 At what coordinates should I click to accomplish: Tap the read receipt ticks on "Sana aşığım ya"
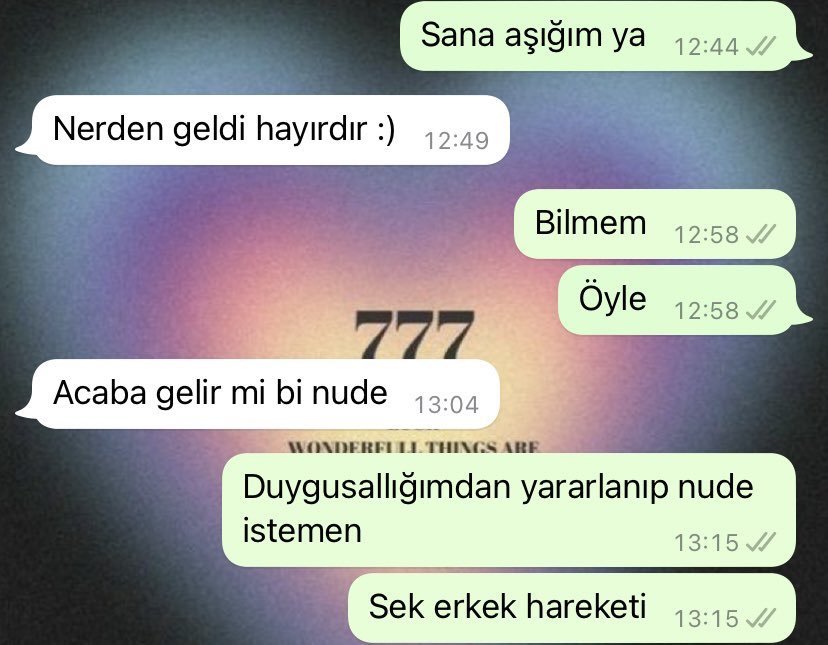[x=761, y=46]
